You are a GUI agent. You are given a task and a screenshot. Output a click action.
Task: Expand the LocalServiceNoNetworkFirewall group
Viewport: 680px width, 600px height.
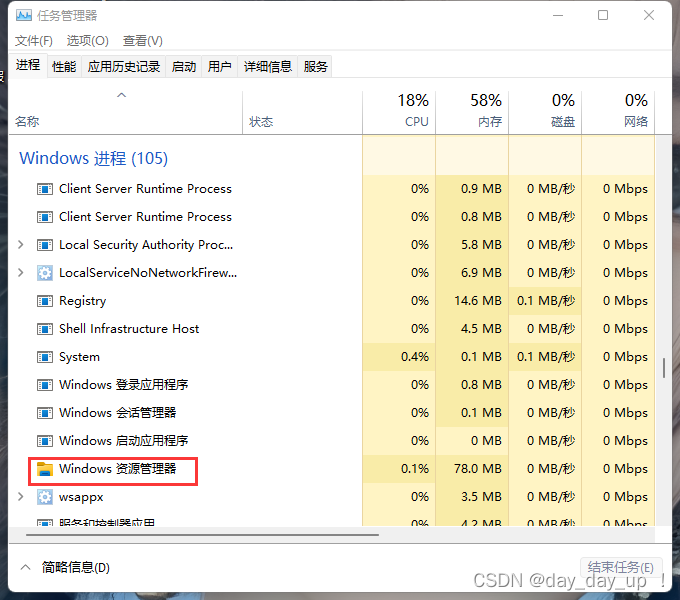point(20,273)
